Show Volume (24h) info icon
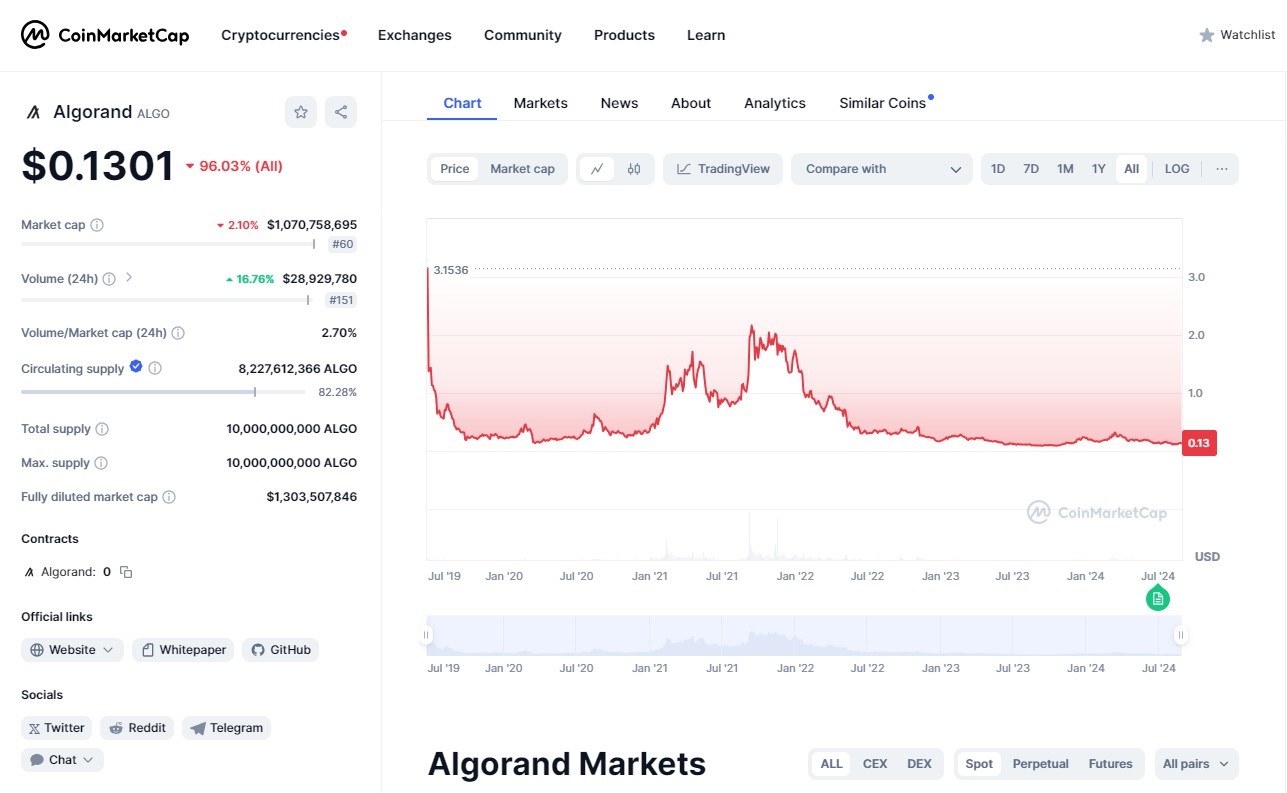 tap(109, 279)
